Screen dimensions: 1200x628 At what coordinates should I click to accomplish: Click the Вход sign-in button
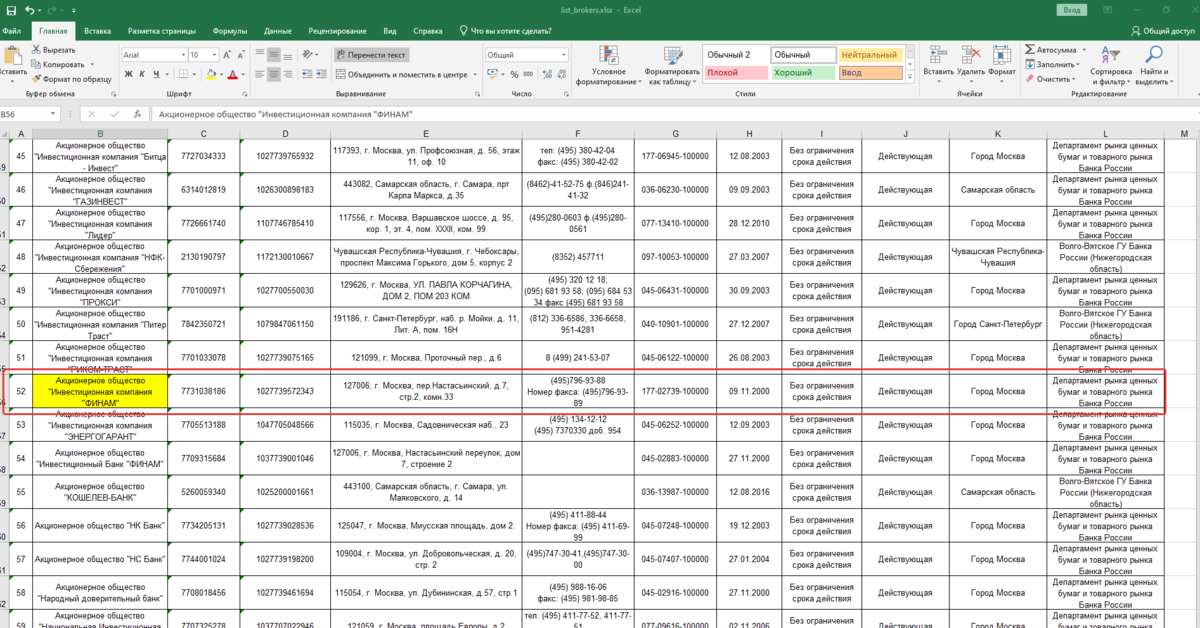[x=1072, y=9]
